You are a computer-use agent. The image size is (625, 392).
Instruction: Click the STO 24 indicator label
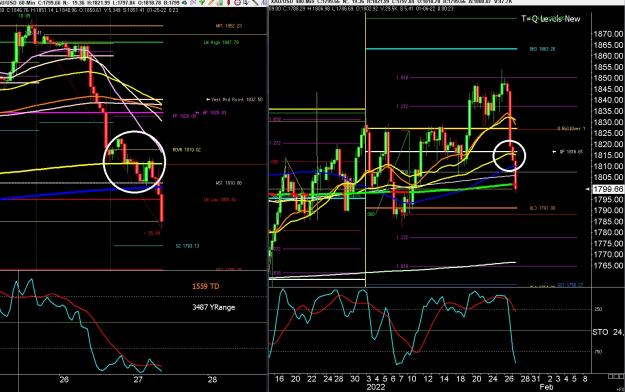[608, 332]
